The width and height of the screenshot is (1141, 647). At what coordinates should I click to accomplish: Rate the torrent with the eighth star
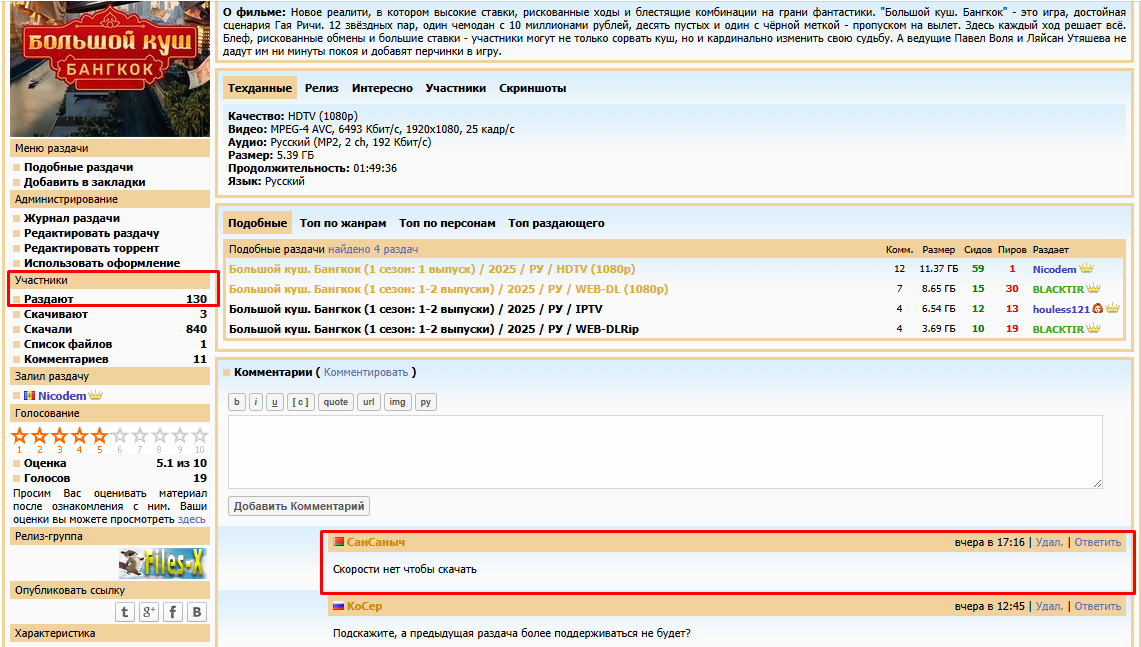point(160,436)
